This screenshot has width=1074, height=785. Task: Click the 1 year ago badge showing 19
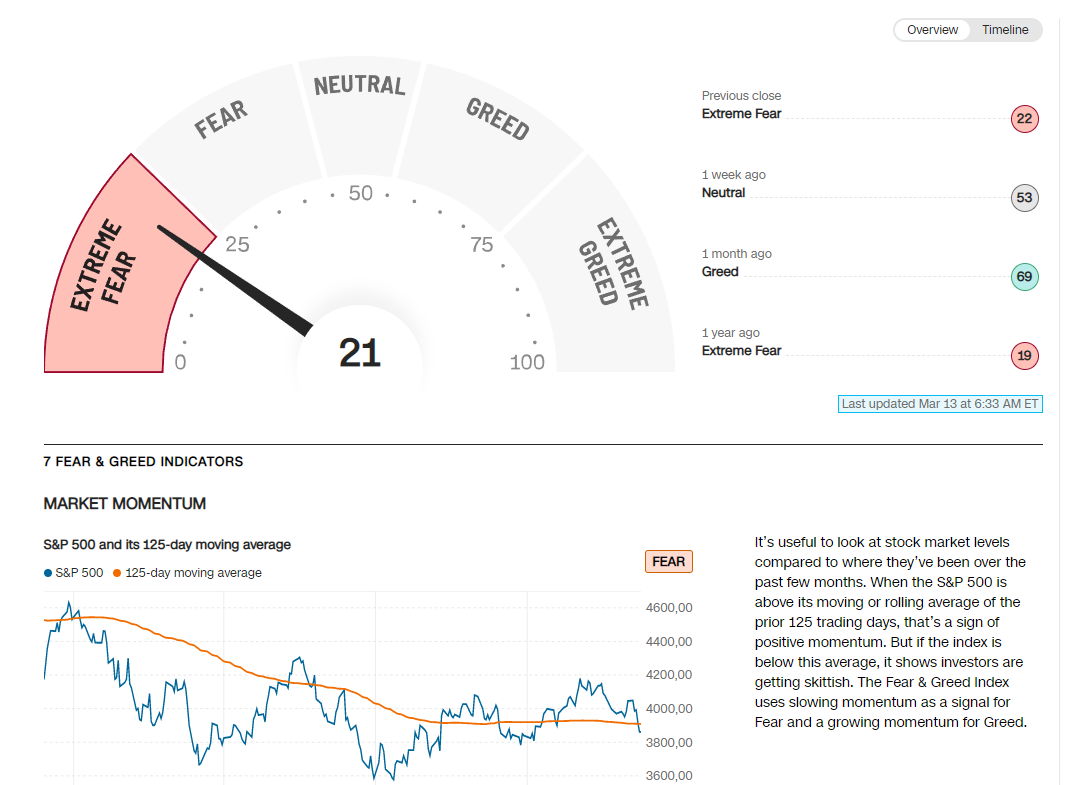1024,355
